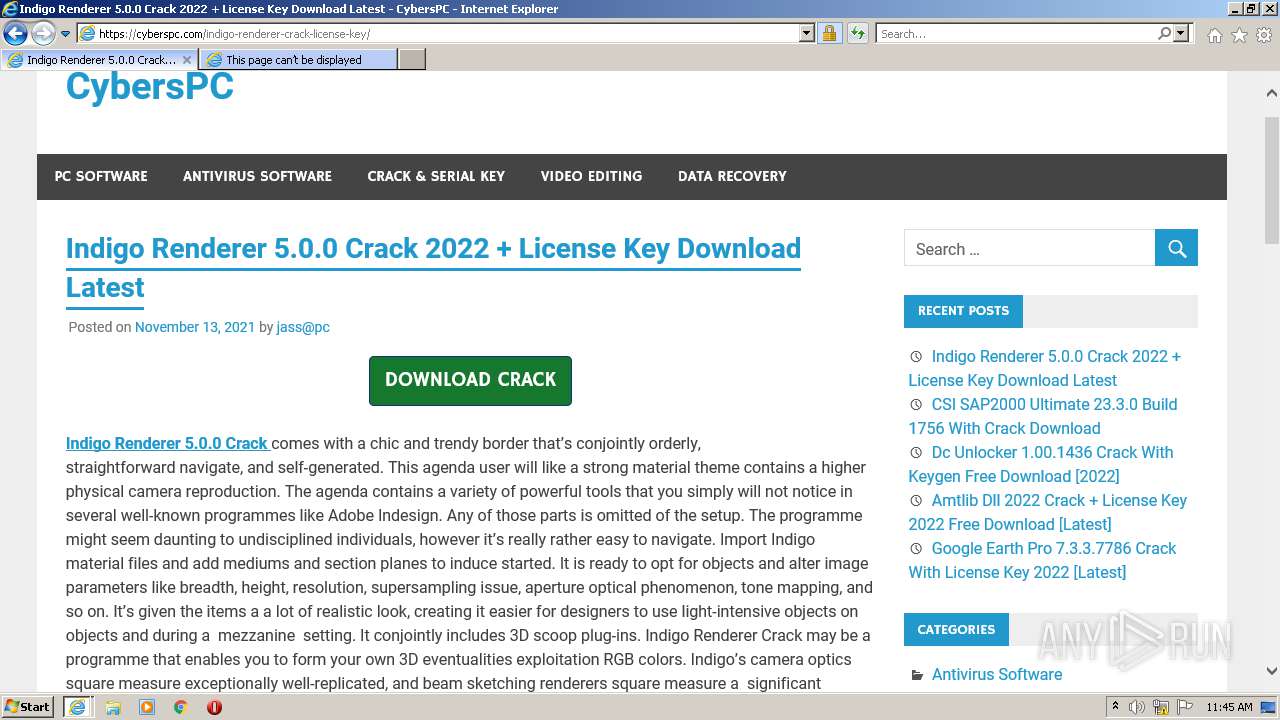This screenshot has width=1280, height=720.
Task: Switch to This page can't be displayed tab
Action: pos(298,59)
